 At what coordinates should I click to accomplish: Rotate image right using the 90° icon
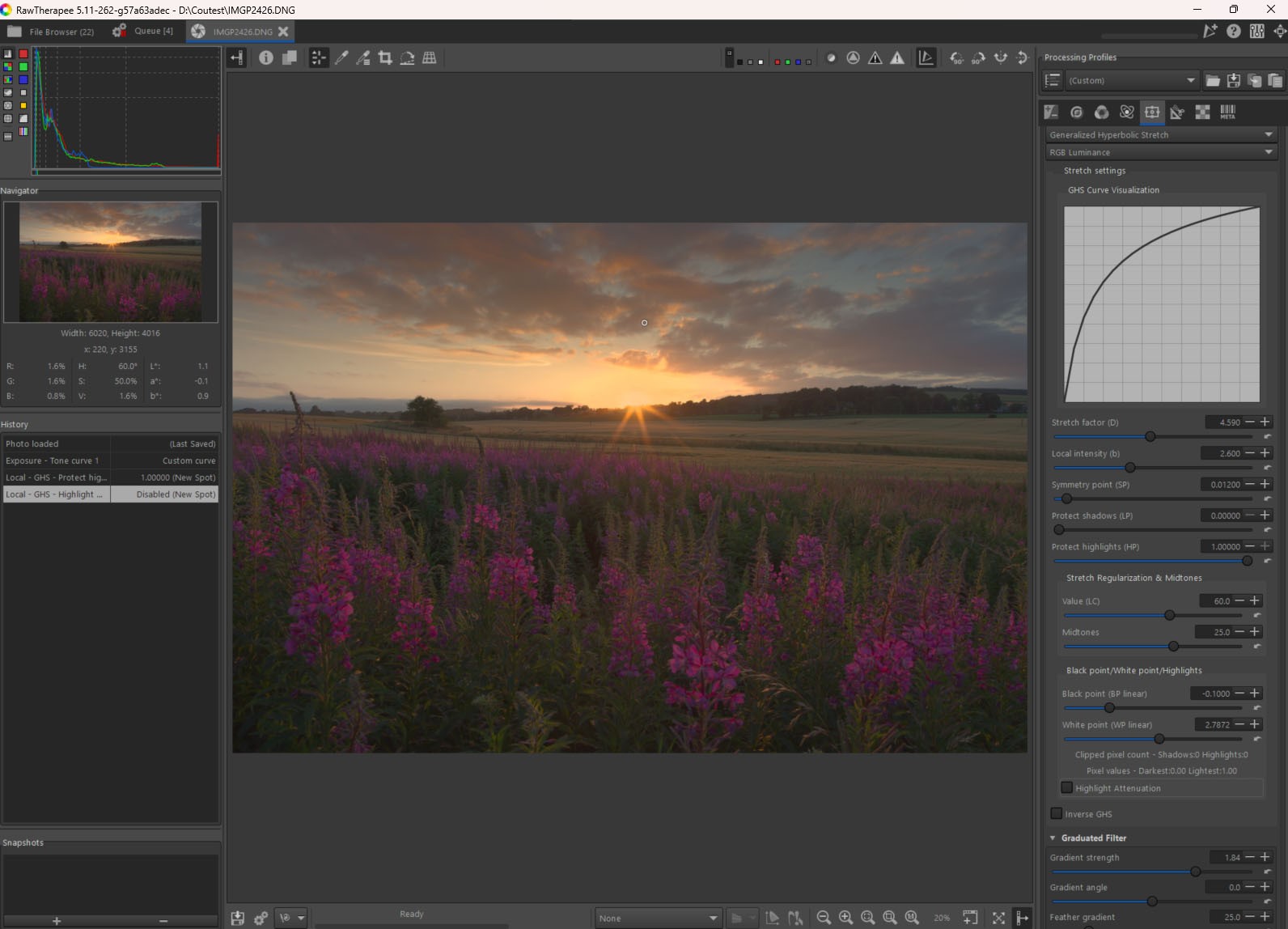click(x=978, y=57)
